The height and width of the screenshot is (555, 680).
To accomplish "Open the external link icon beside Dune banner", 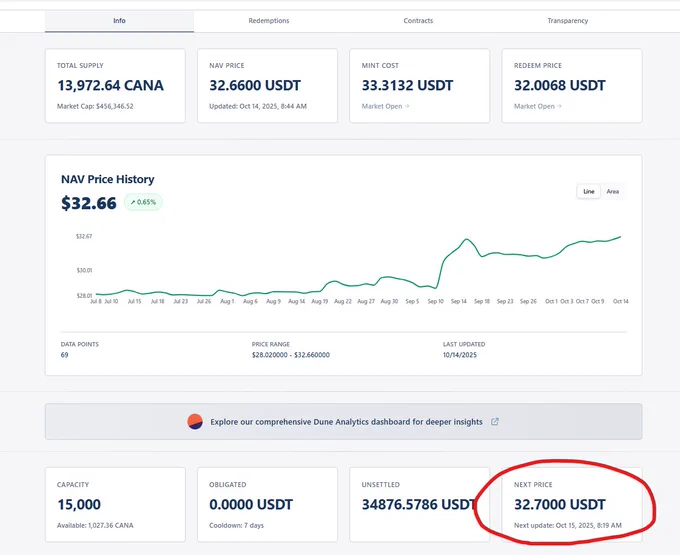I will [494, 421].
